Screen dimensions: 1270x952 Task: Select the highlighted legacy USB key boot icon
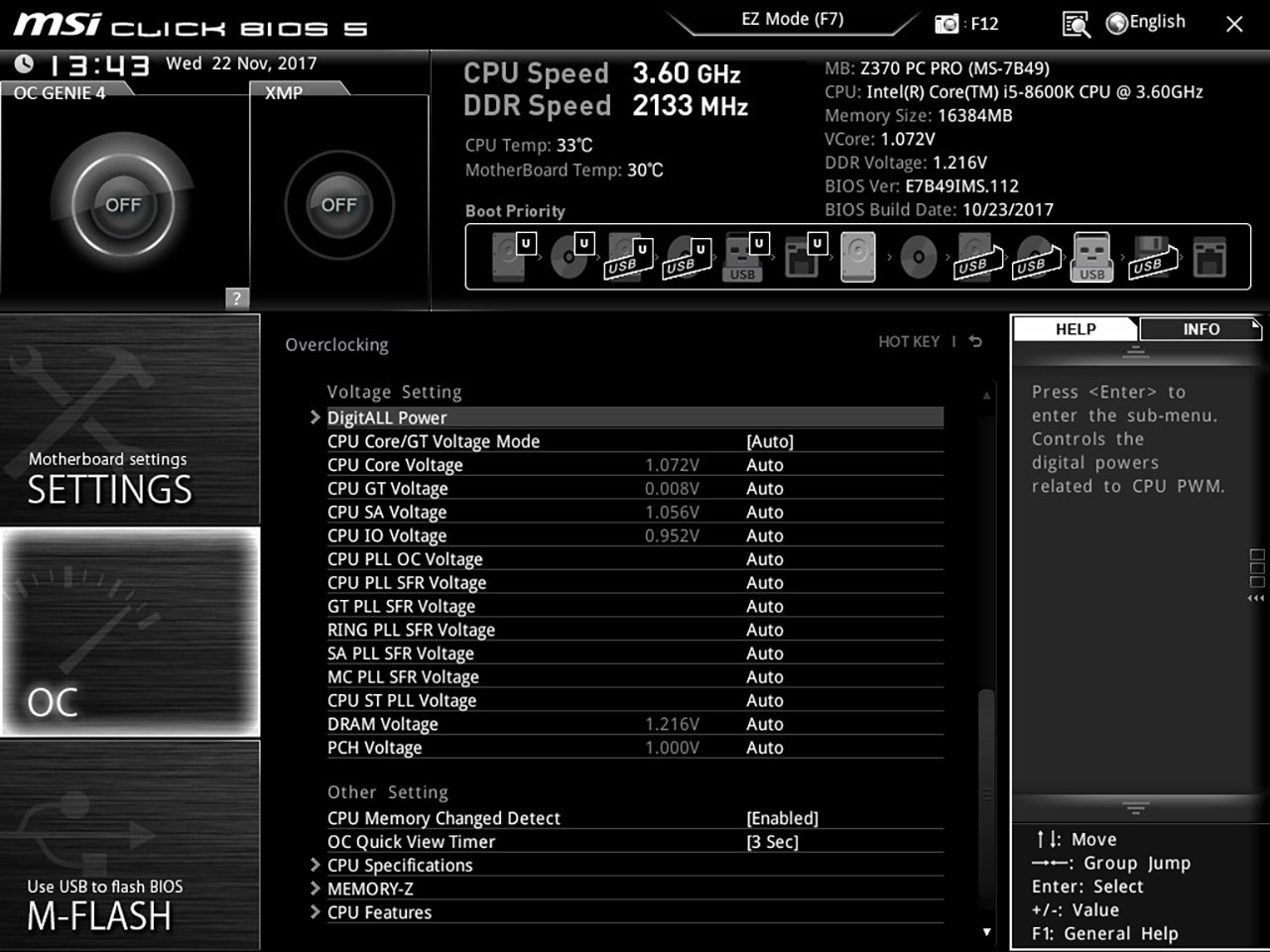[x=1091, y=257]
